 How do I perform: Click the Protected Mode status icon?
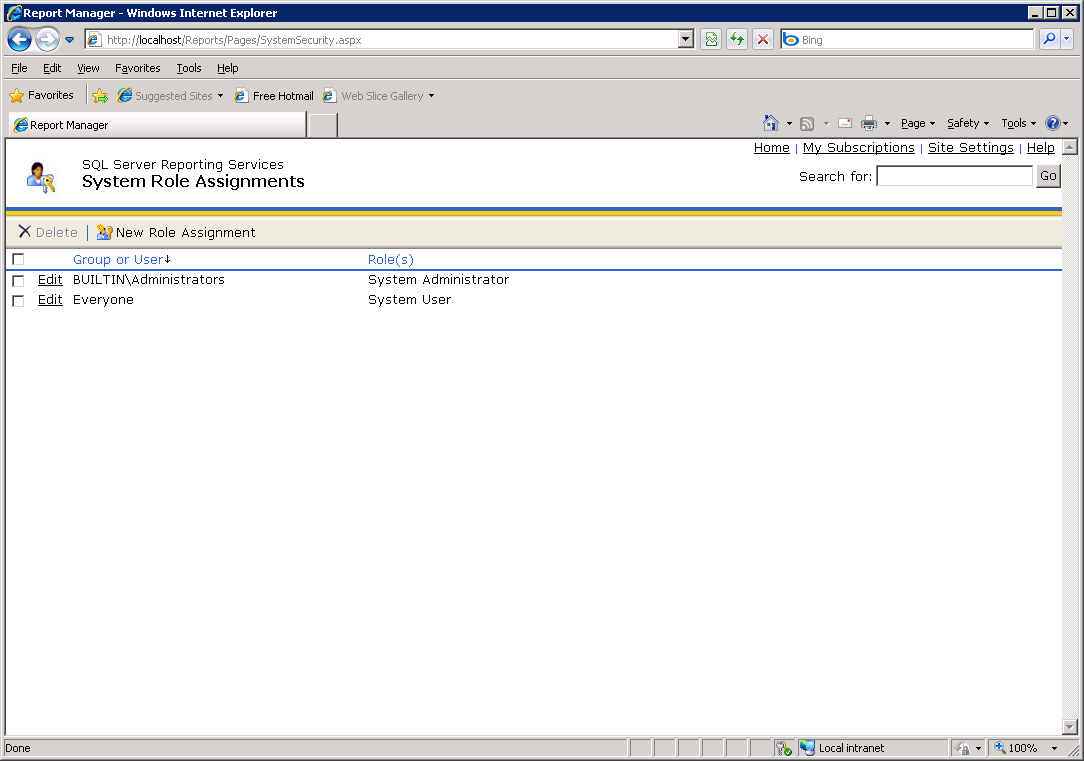pyautogui.click(x=962, y=748)
